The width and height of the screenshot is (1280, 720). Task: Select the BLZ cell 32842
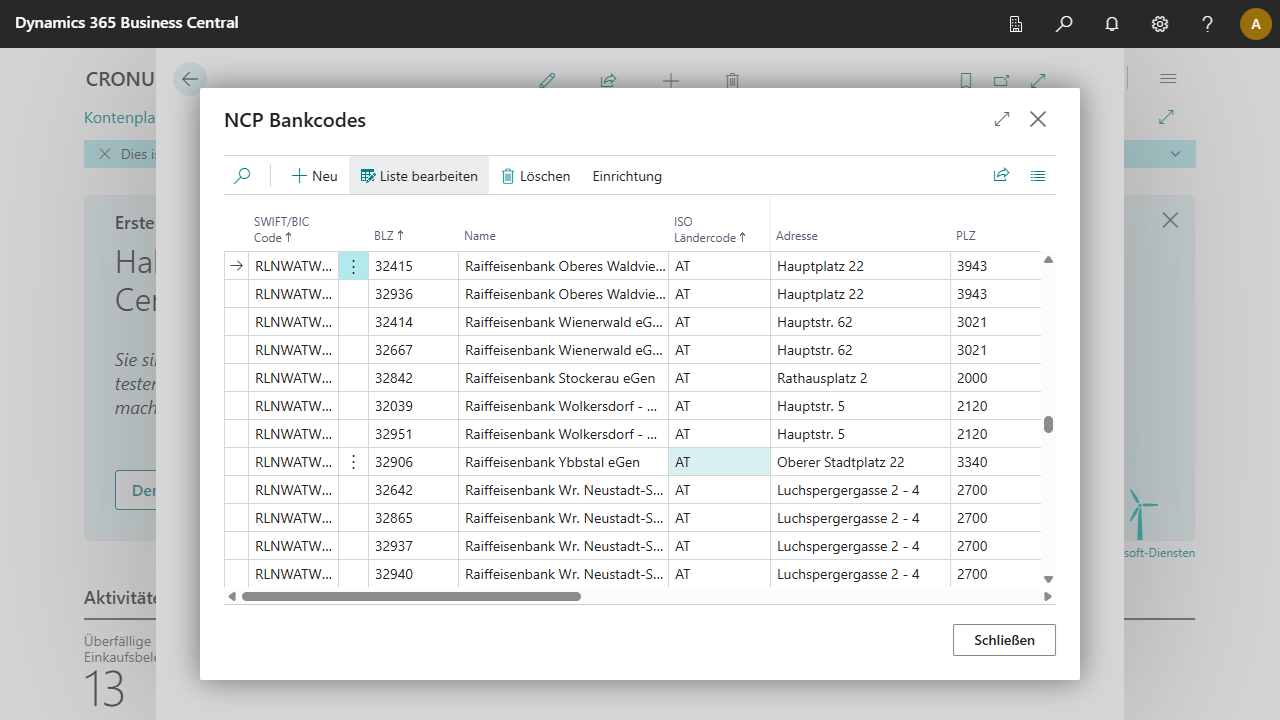pos(414,378)
